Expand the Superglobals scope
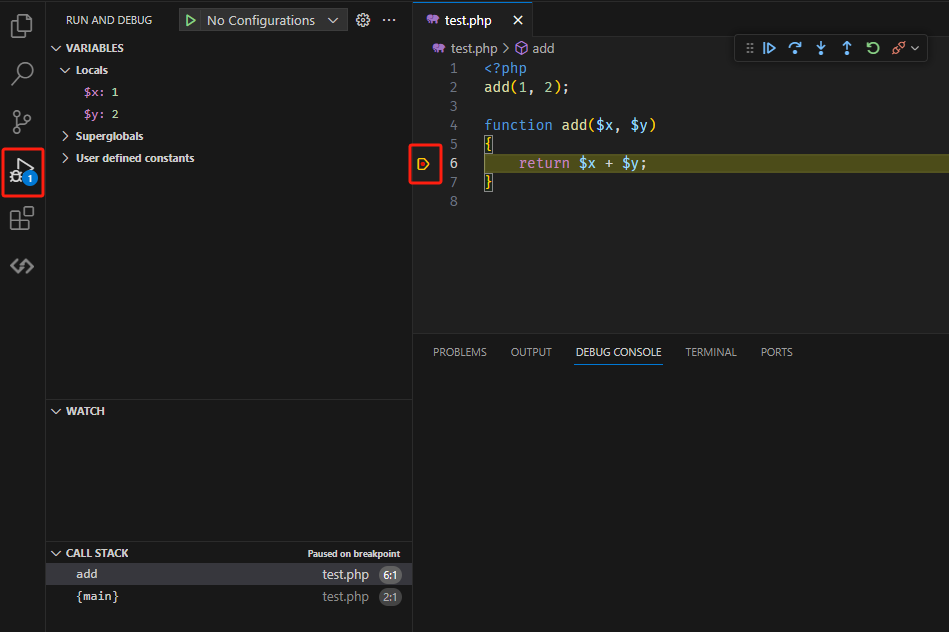This screenshot has height=632, width=949. click(x=65, y=136)
